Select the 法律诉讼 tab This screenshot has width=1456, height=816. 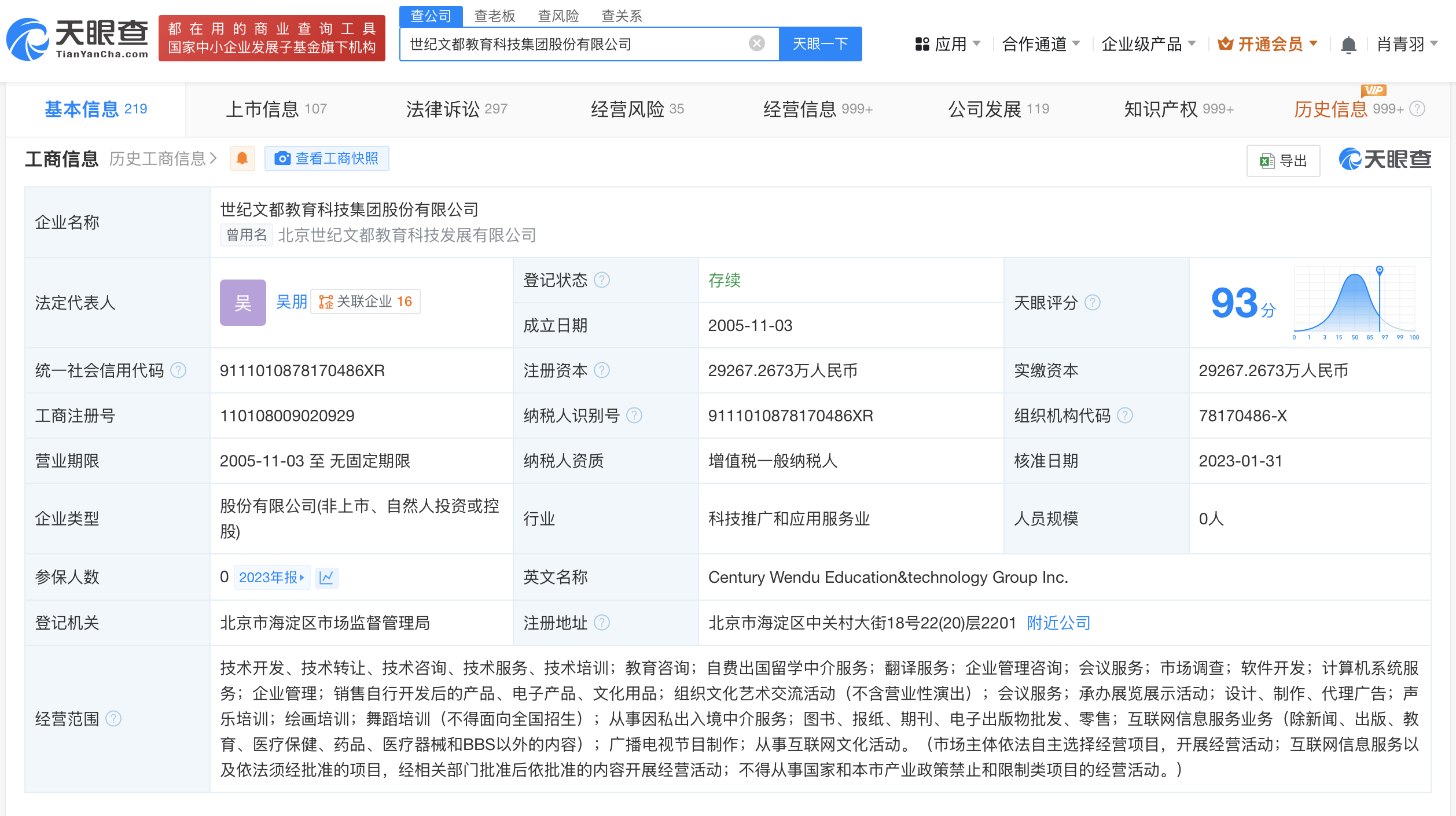pos(457,109)
